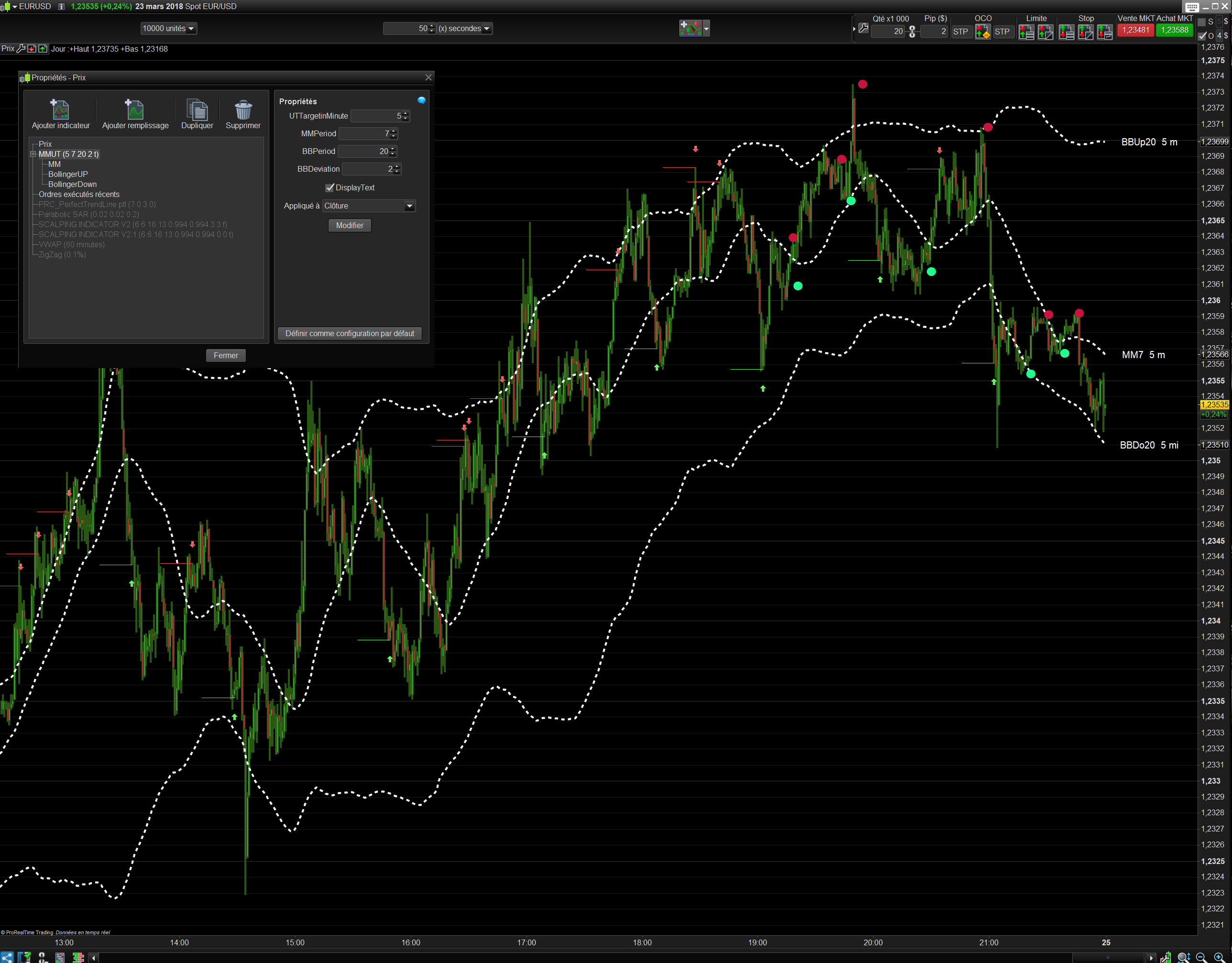This screenshot has height=963, width=1232.
Task: Click the zoom in magnifier icon
Action: coord(1219,957)
